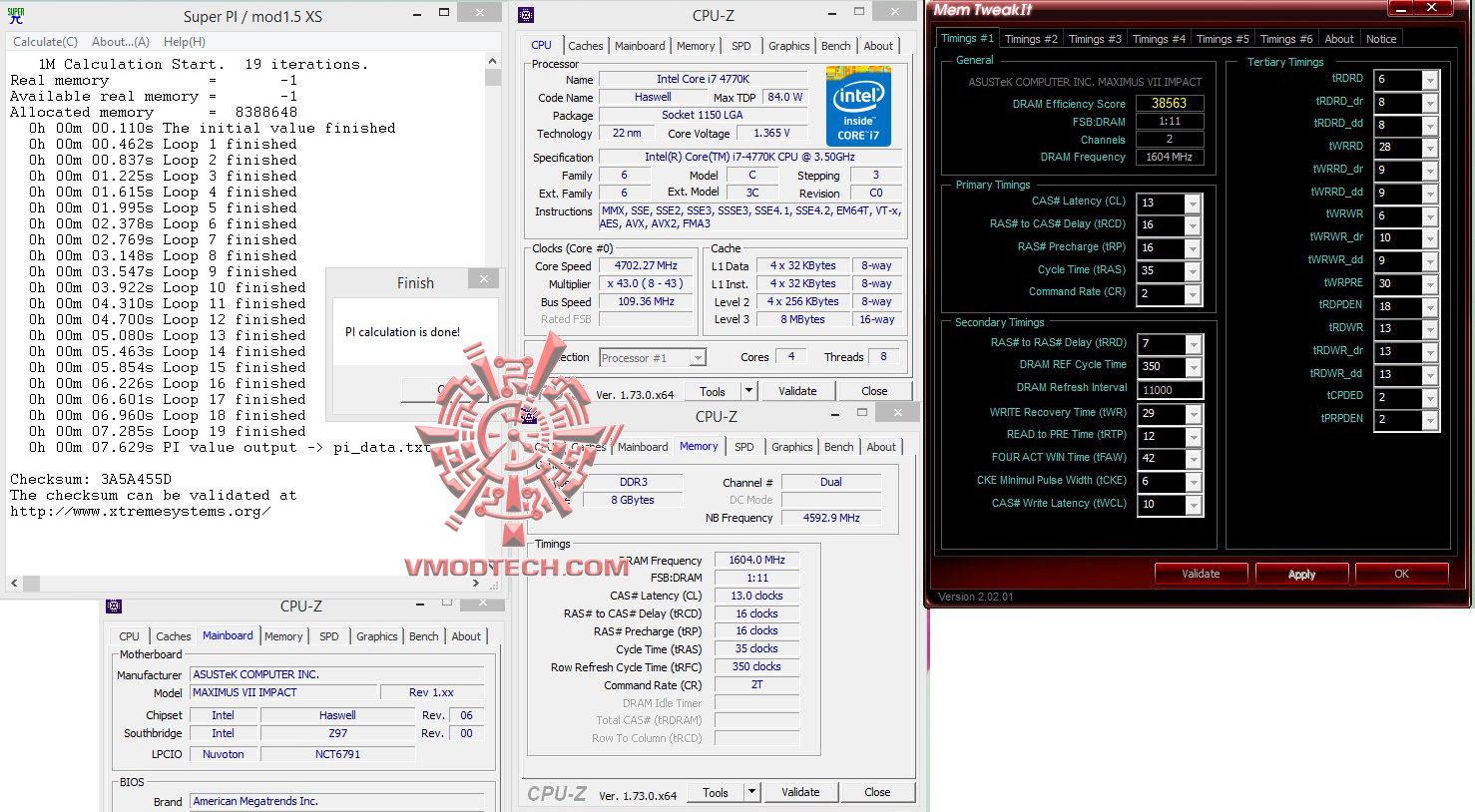Click Validate in the top CPU-Z window

click(x=797, y=391)
